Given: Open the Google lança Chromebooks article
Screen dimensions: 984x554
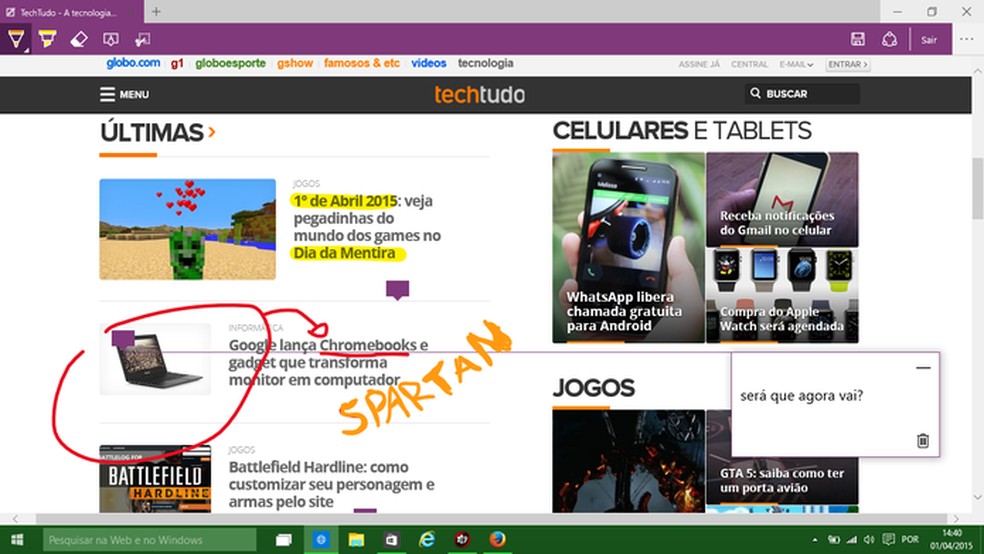Looking at the screenshot, I should (x=328, y=362).
